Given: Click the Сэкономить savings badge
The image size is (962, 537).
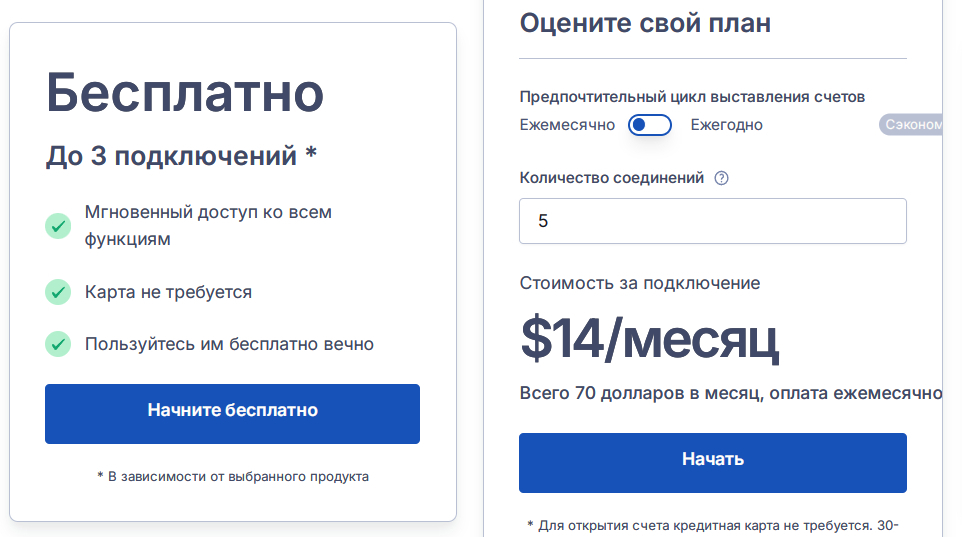Looking at the screenshot, I should (911, 125).
